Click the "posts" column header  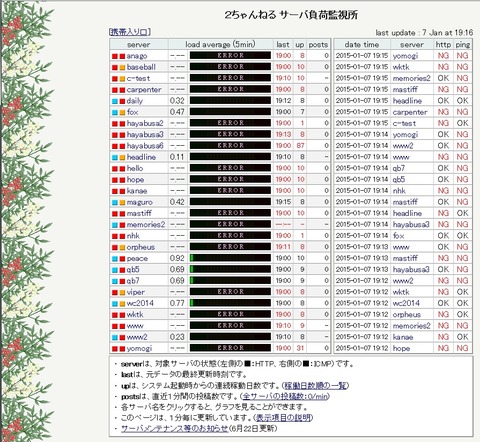(x=318, y=45)
